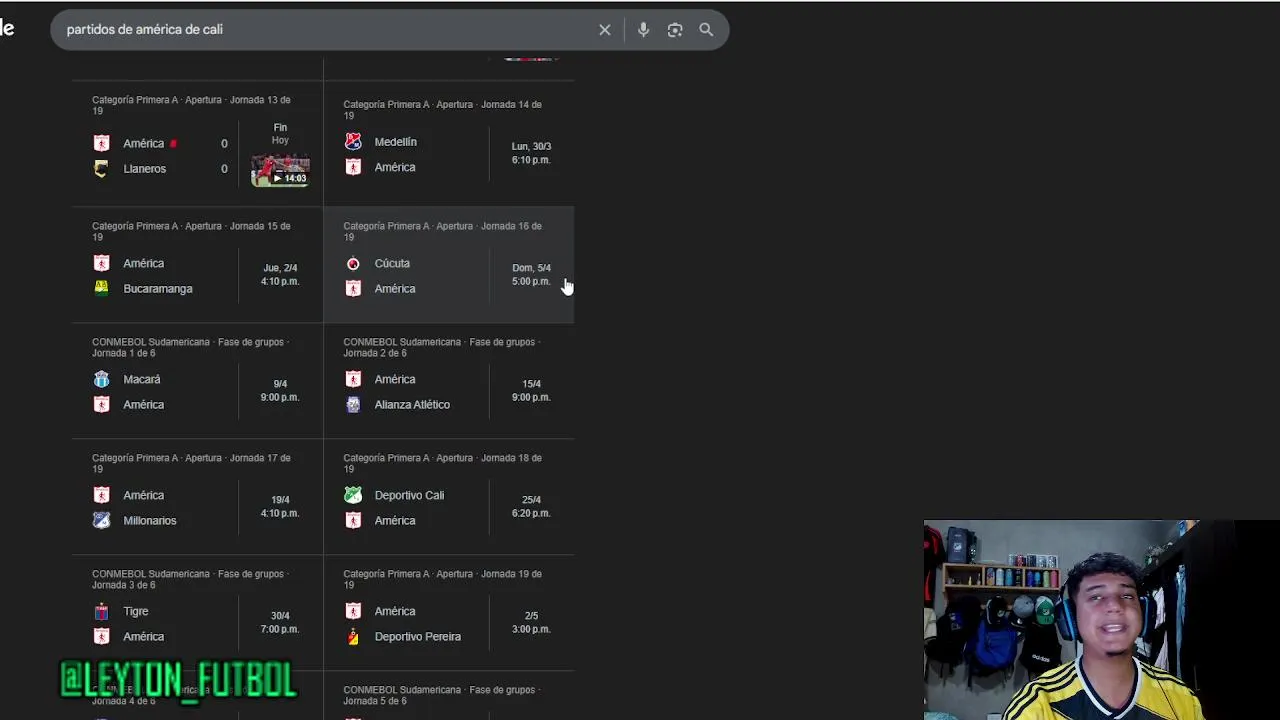Click the Deportivo Cali team crest
Viewport: 1280px width, 720px height.
[x=353, y=495]
